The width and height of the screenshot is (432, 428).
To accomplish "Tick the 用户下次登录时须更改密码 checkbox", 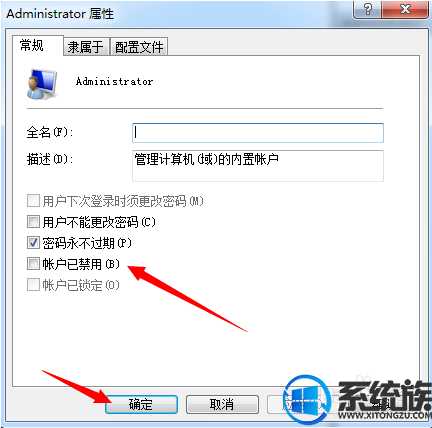I will click(x=33, y=201).
